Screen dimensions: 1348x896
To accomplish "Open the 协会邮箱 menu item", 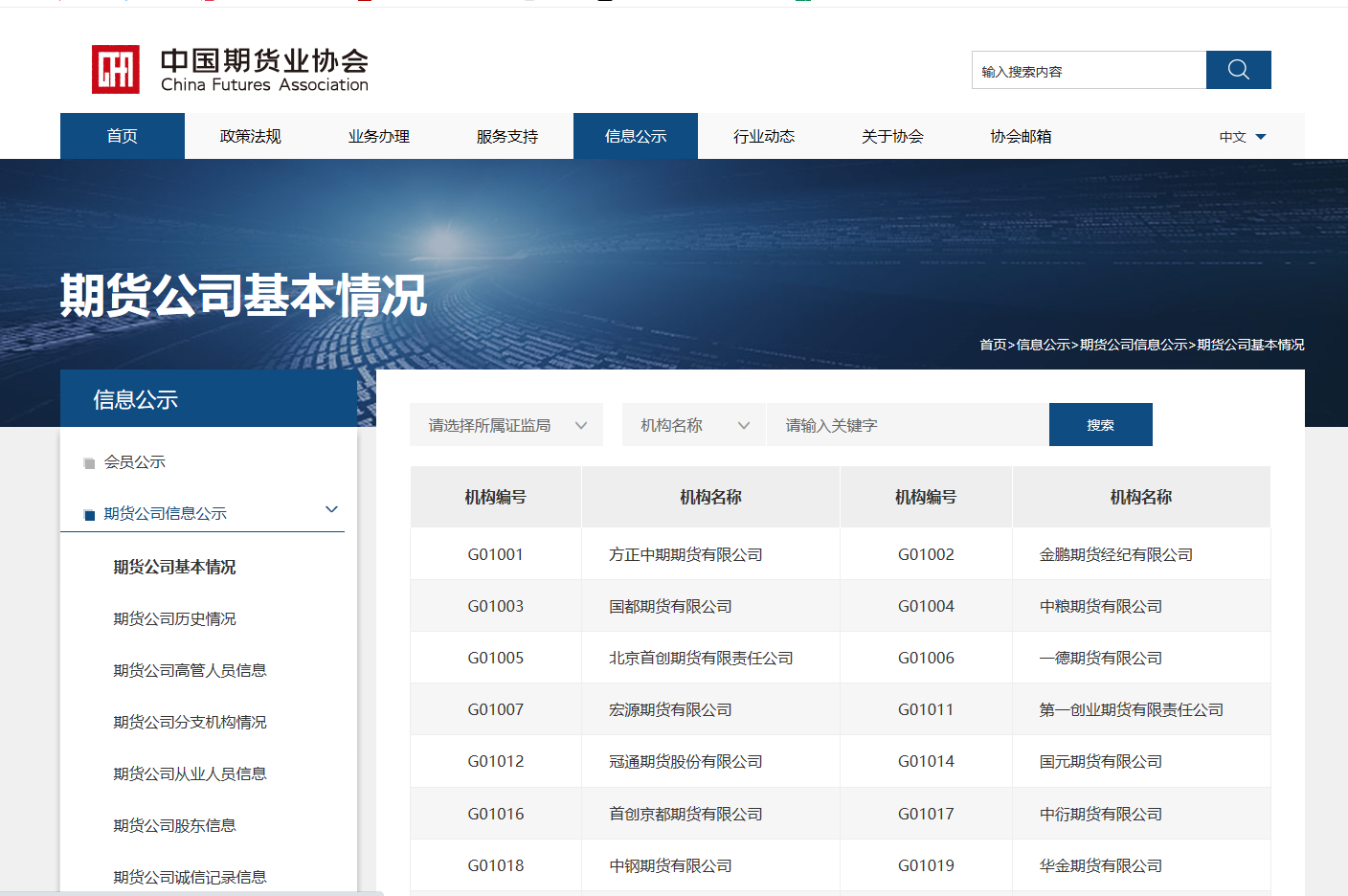I will pos(1021,136).
